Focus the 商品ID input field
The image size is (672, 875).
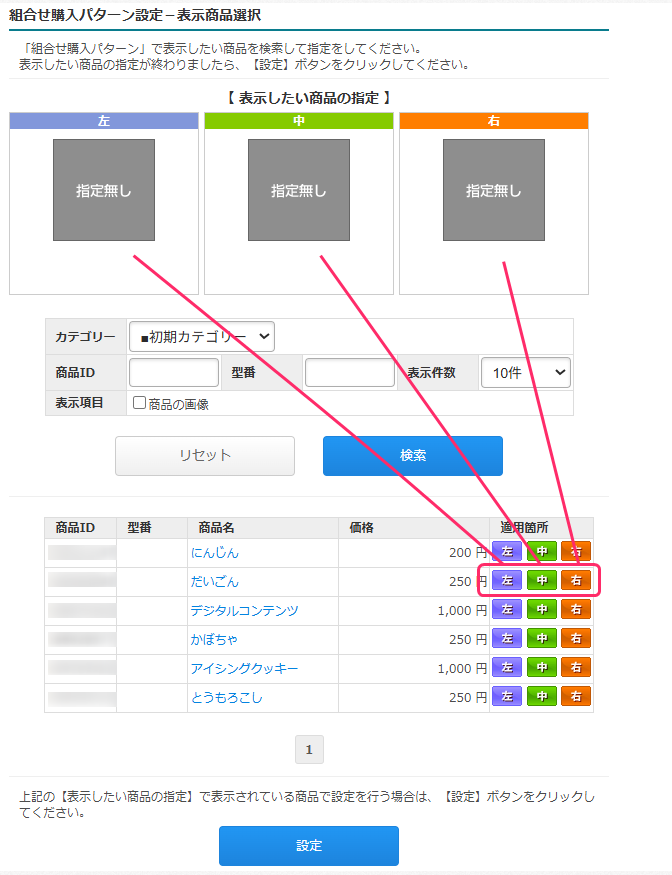(174, 372)
